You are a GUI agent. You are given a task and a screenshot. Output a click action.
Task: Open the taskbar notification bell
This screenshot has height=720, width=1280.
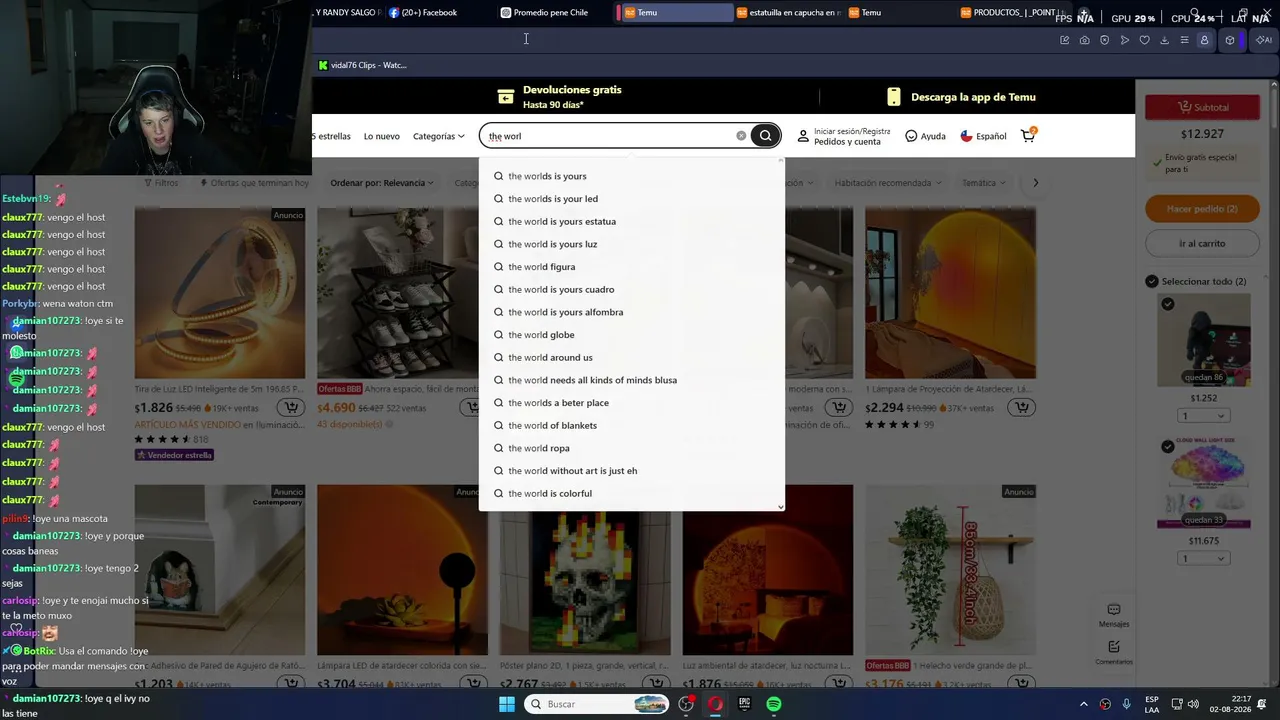tap(1262, 704)
